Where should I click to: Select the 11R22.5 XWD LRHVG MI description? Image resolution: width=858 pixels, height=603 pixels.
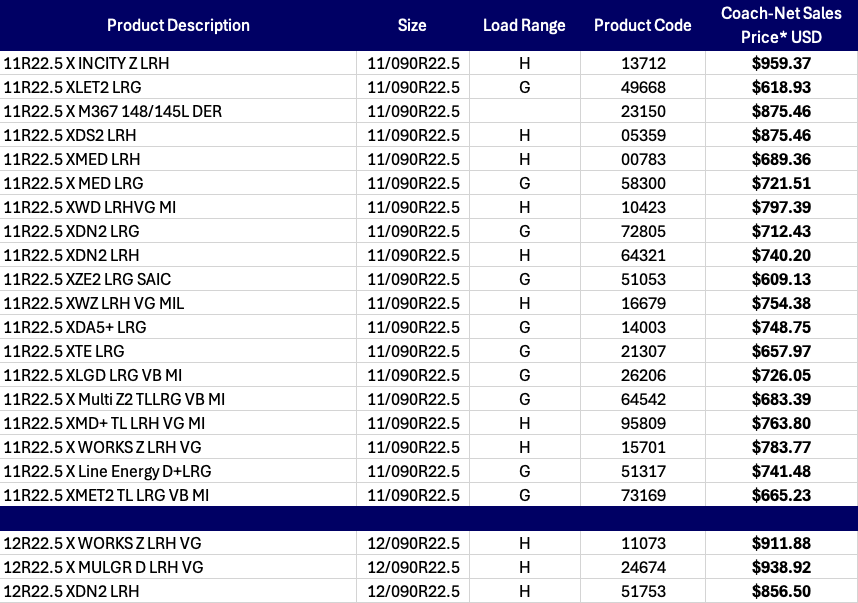[x=90, y=207]
